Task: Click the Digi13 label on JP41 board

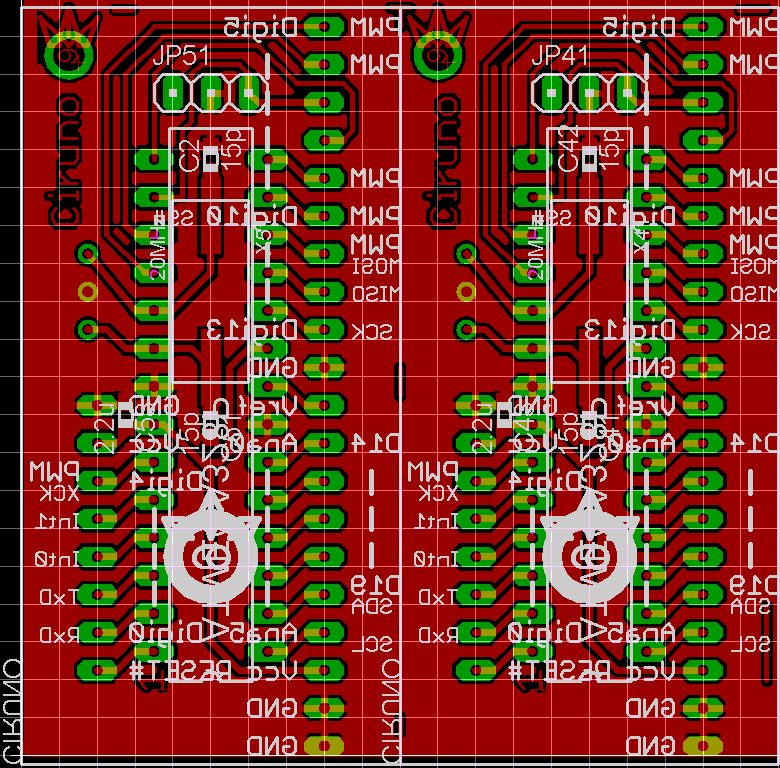Action: click(631, 329)
